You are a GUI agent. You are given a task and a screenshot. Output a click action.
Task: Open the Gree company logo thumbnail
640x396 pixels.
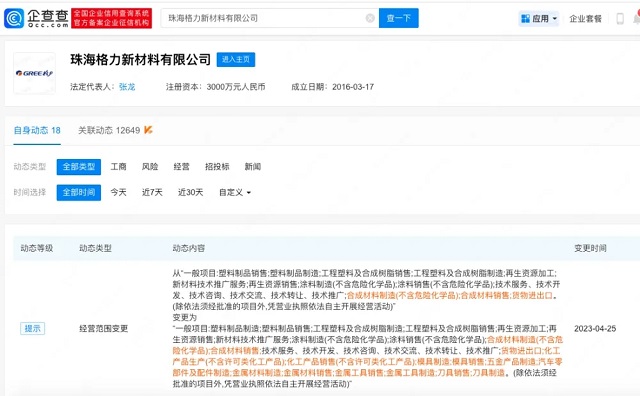[x=34, y=73]
